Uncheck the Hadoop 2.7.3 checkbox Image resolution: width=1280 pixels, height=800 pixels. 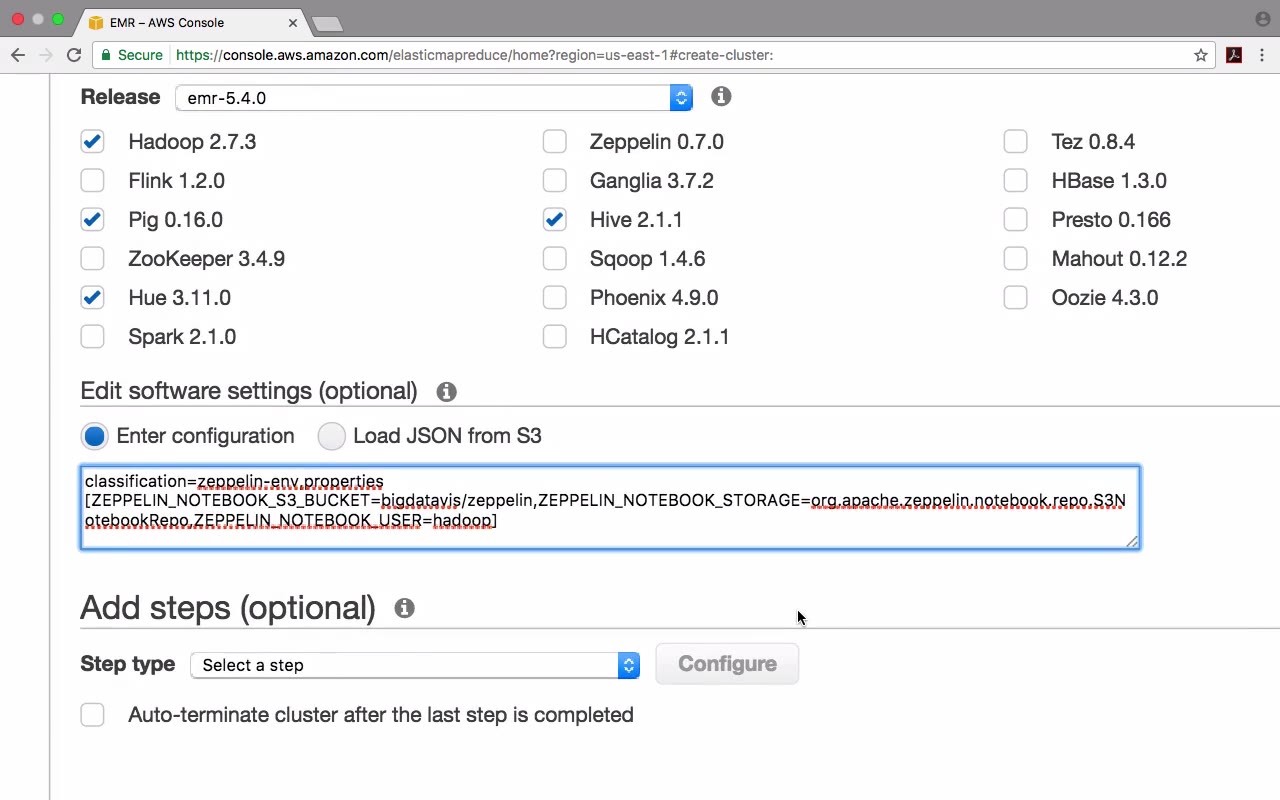(x=92, y=142)
